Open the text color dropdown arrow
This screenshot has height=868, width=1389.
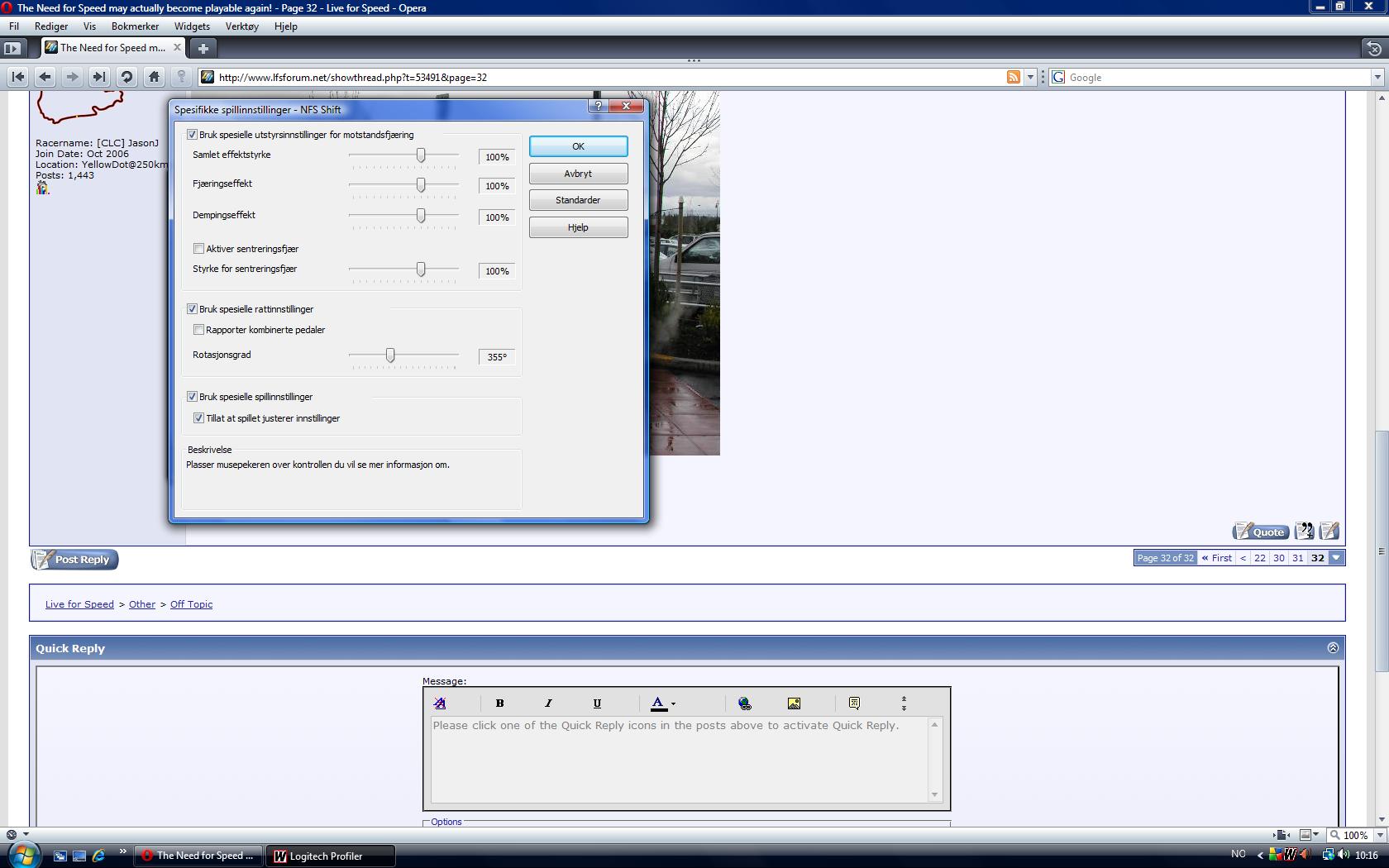pyautogui.click(x=673, y=704)
